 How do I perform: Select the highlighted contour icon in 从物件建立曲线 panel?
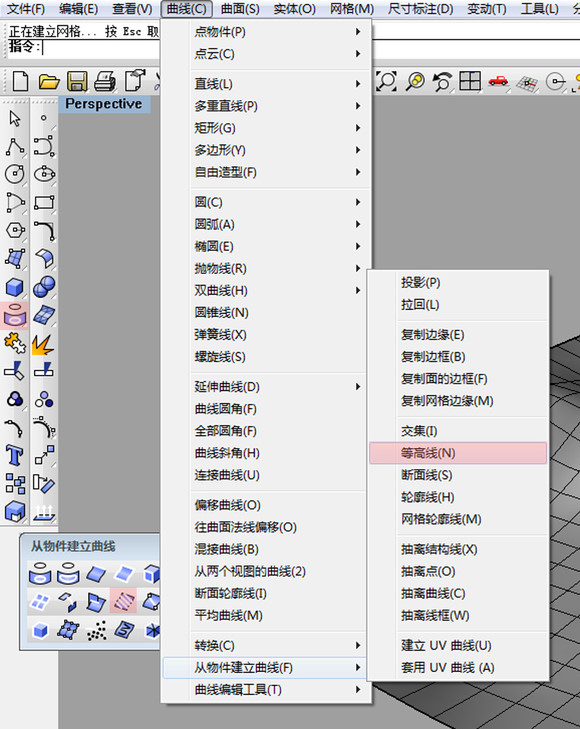pos(124,600)
